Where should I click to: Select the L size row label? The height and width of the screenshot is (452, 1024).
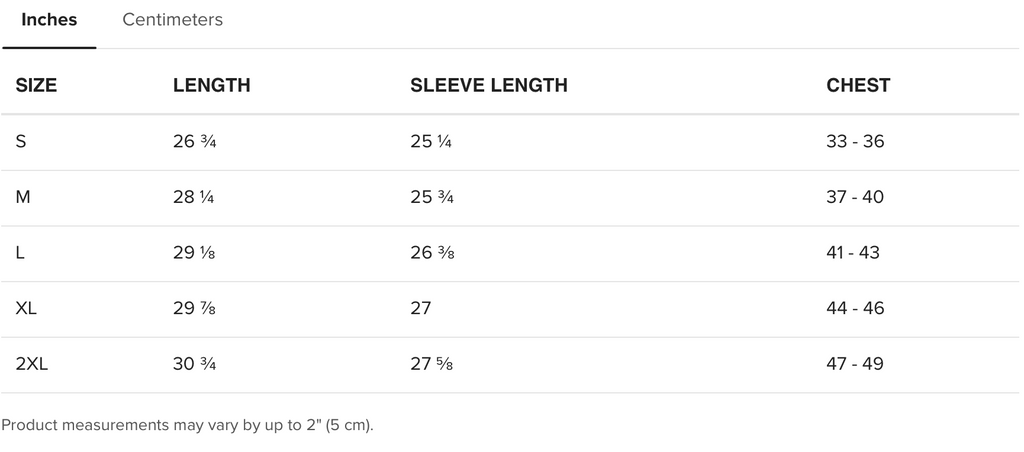(20, 252)
